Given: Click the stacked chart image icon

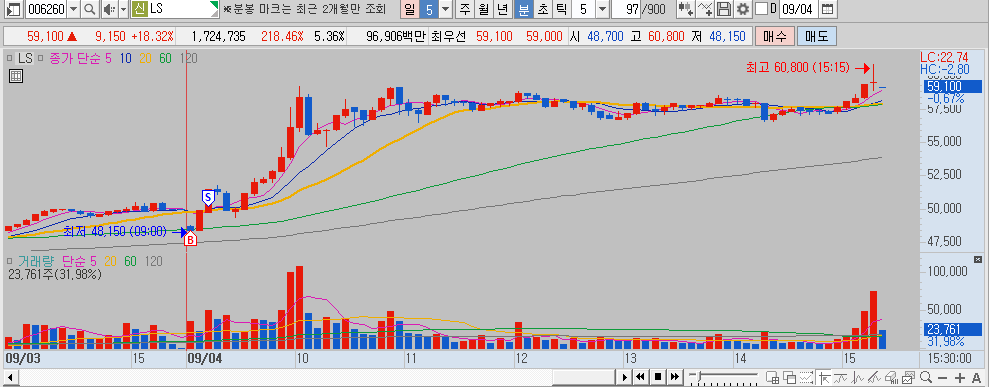Looking at the screenshot, I should [x=908, y=377].
